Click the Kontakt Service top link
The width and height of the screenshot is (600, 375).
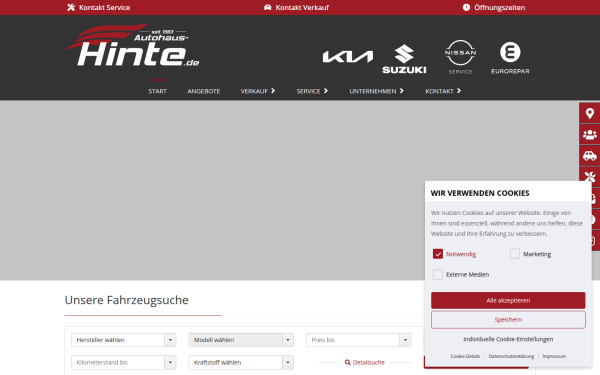coord(99,7)
